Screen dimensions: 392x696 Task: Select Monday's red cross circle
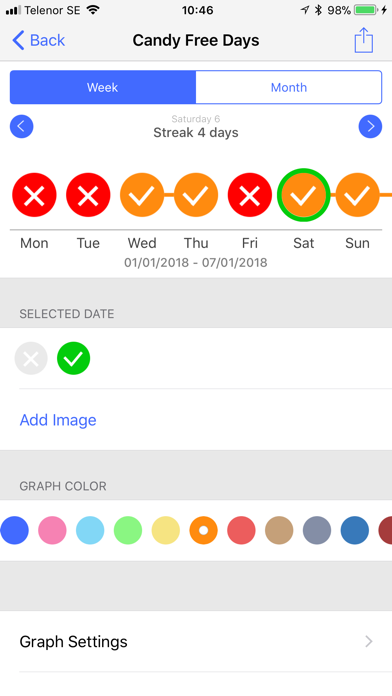34,195
